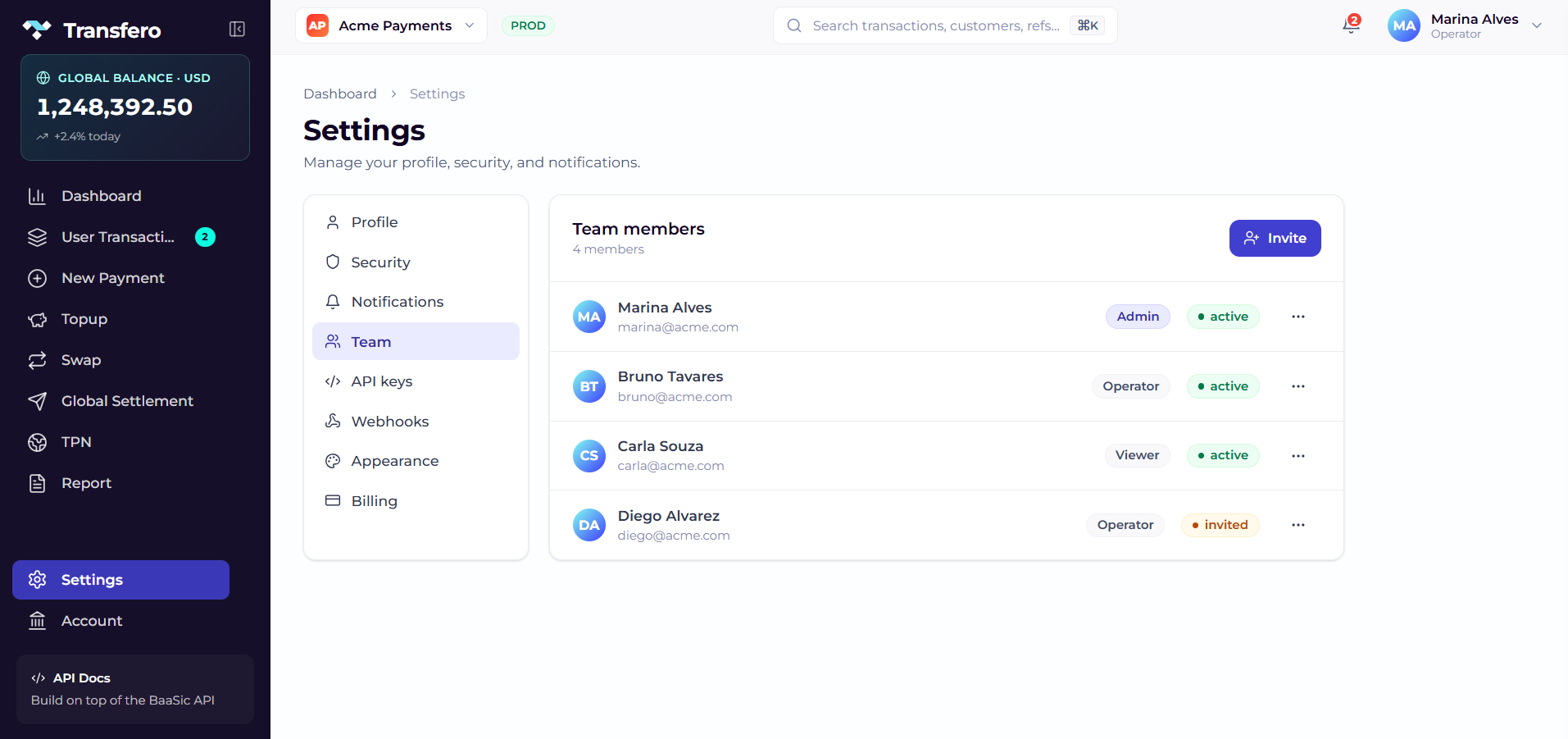
Task: Click the Global Settlement paper plane icon
Action: (37, 401)
